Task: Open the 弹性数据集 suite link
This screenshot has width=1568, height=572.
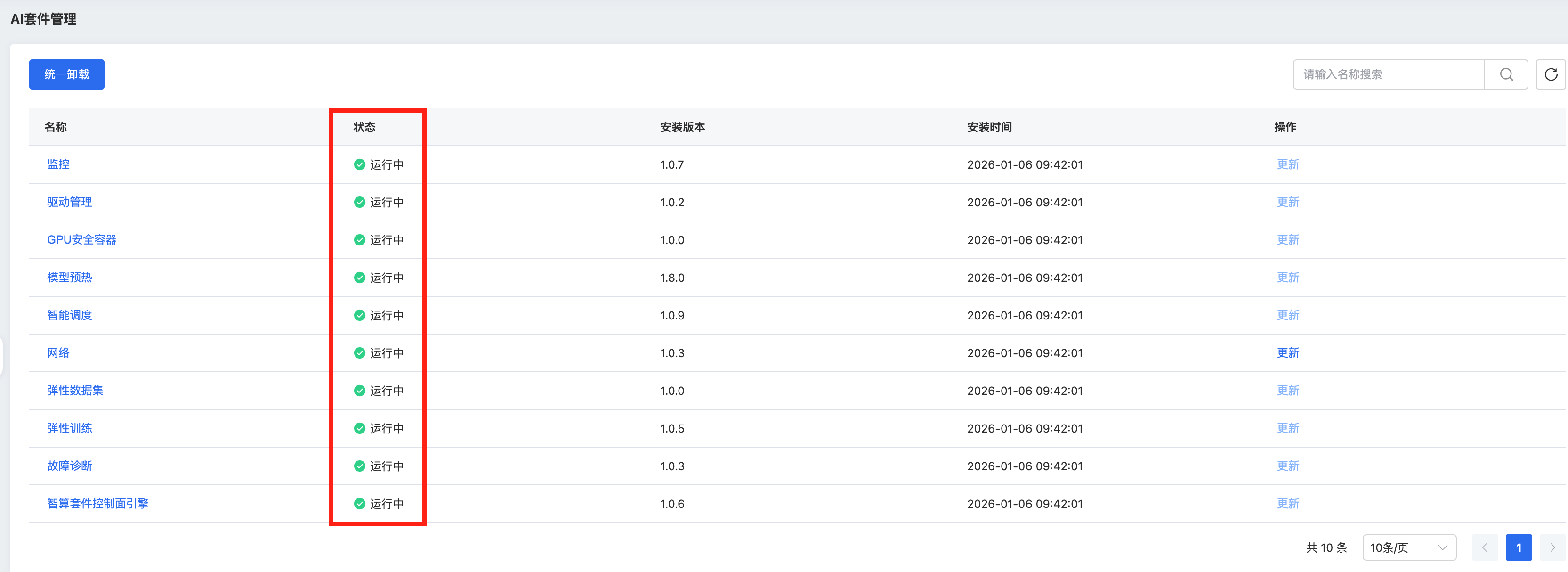Action: pos(75,391)
